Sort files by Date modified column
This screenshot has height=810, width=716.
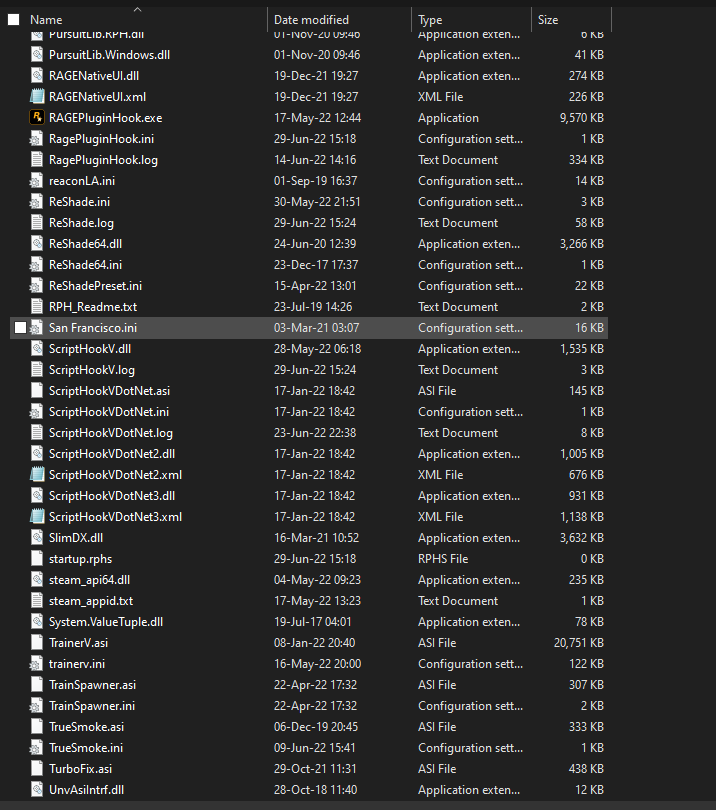pos(311,20)
